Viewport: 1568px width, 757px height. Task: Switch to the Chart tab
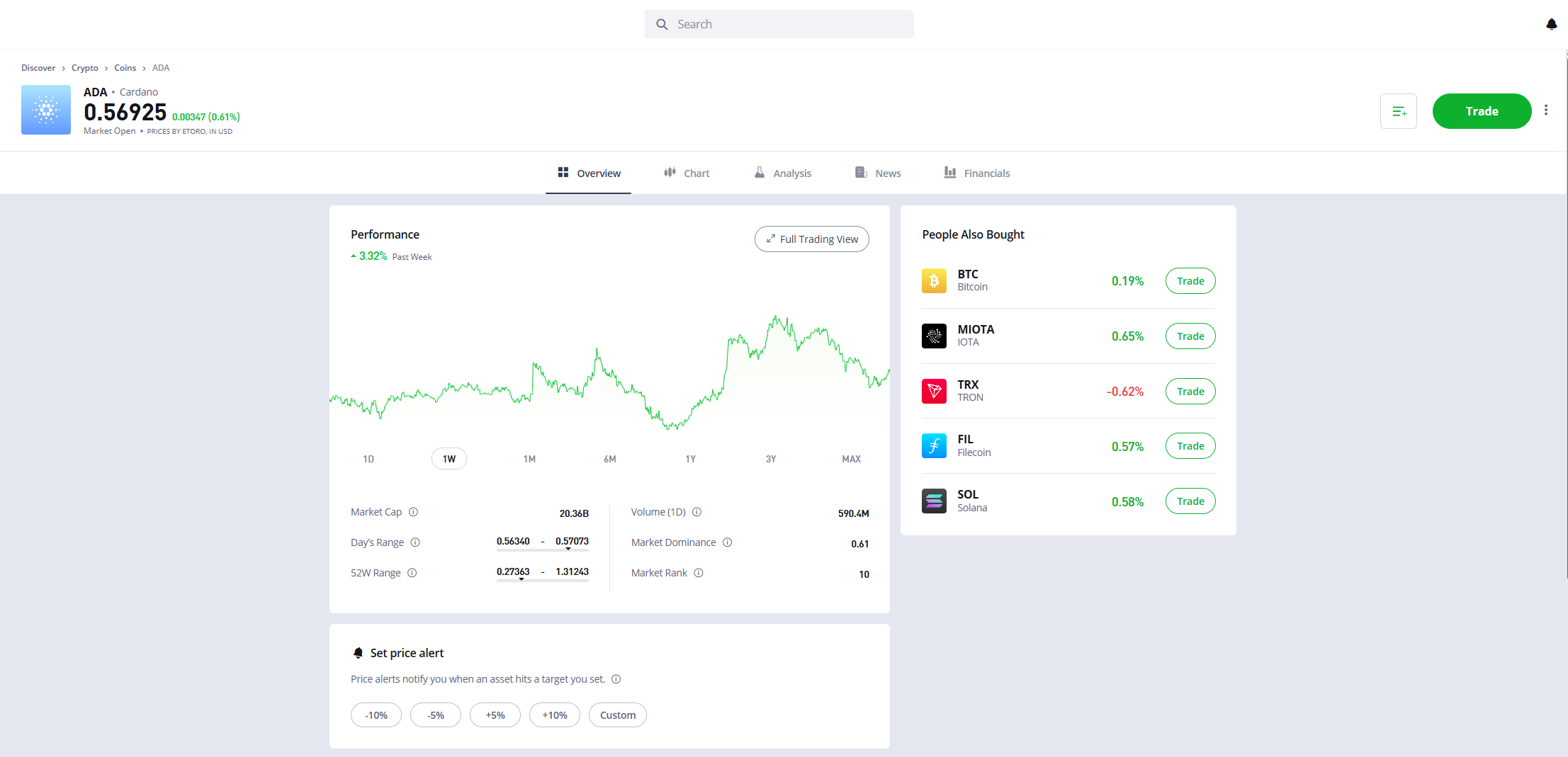(x=687, y=173)
